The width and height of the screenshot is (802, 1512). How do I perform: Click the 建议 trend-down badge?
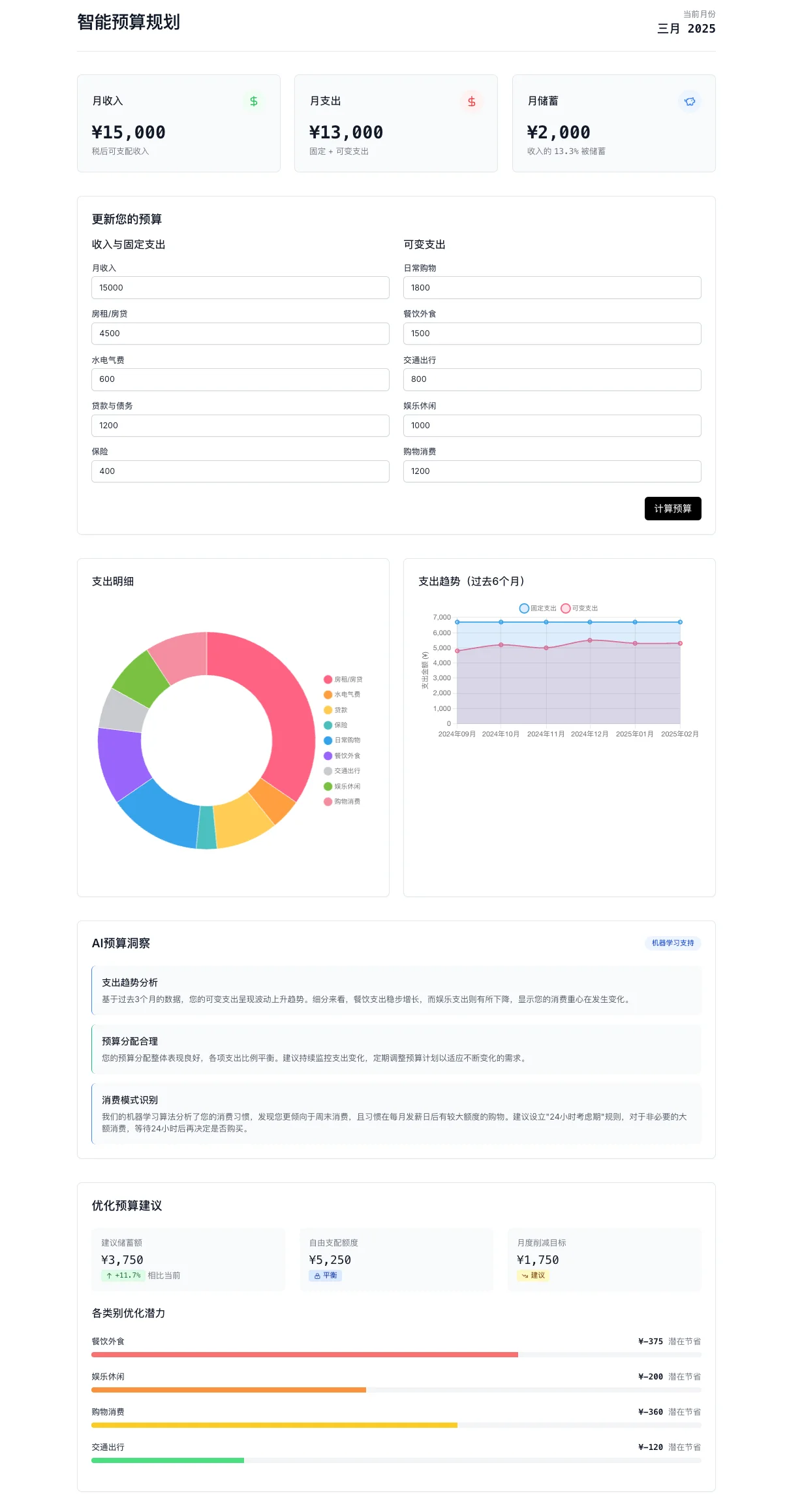coord(532,1275)
